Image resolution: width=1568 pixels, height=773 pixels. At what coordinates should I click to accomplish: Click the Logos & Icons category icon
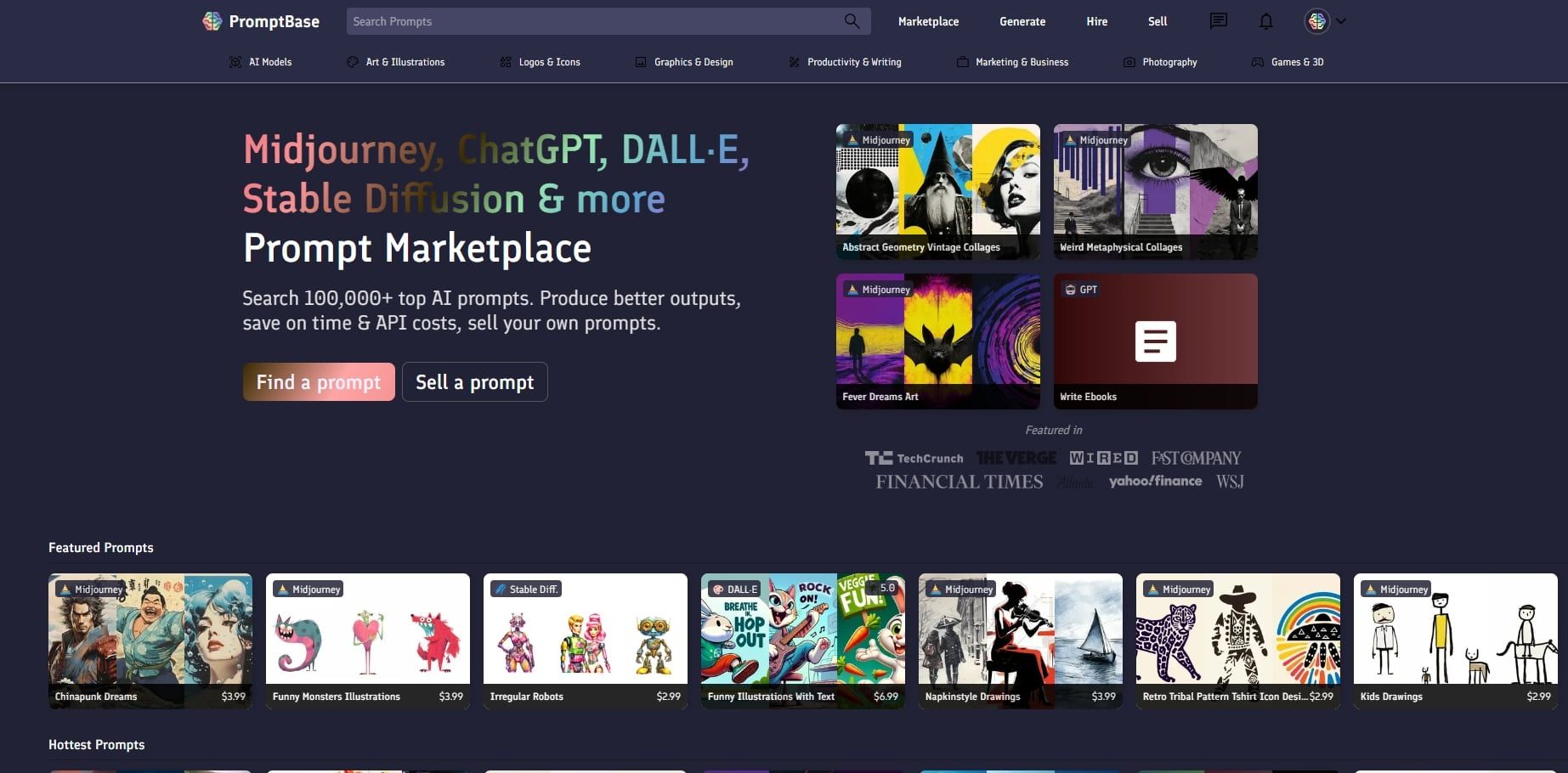pos(505,61)
